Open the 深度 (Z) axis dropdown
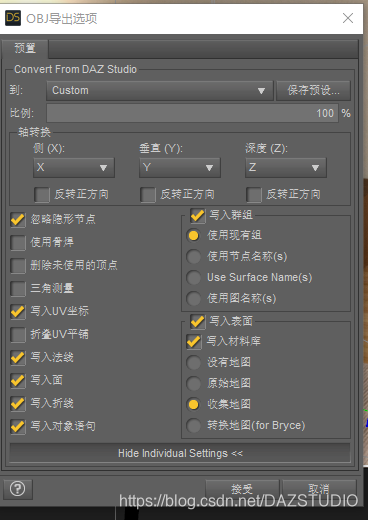Image resolution: width=368 pixels, height=520 pixels. 286,167
